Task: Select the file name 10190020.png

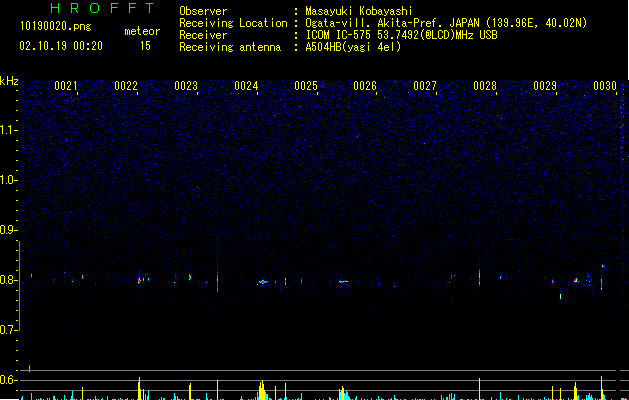Action: click(56, 27)
